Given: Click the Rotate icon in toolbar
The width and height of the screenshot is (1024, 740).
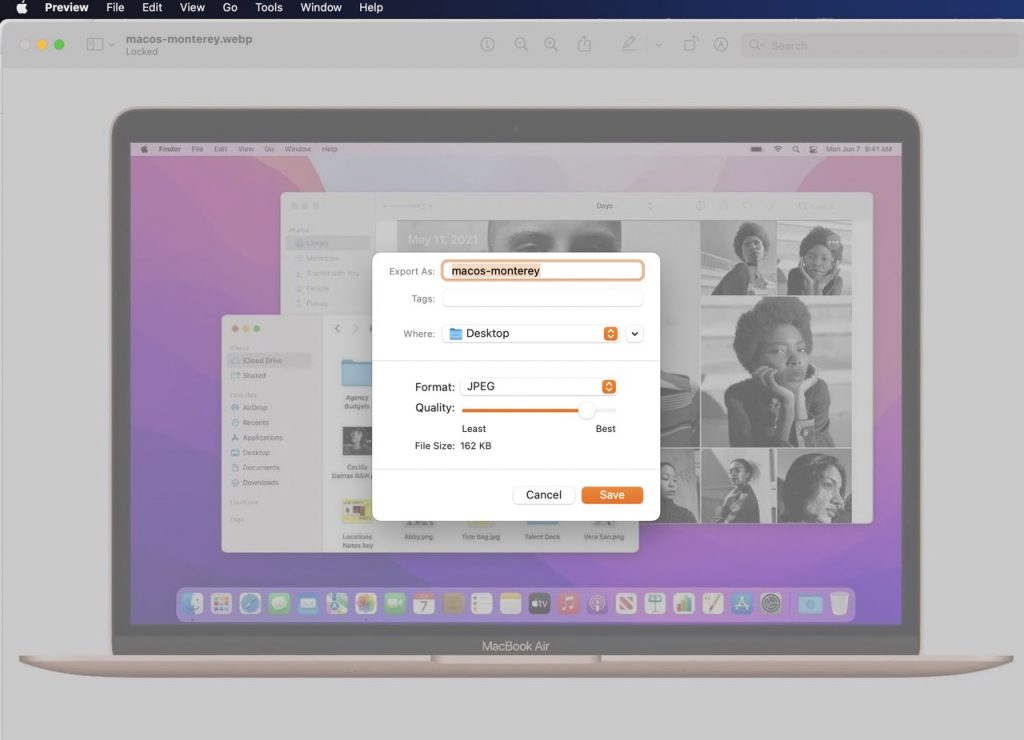Looking at the screenshot, I should click(x=690, y=45).
